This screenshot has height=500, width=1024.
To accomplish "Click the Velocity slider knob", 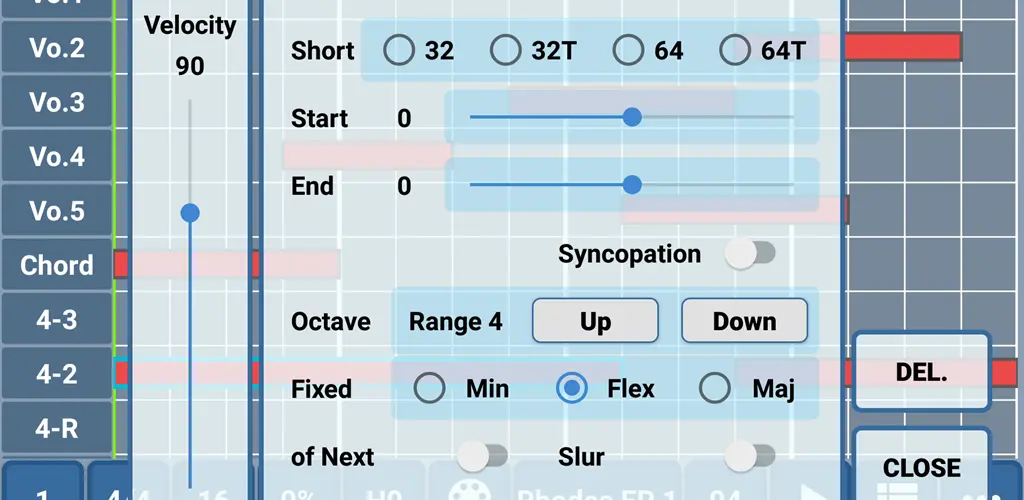I will (x=190, y=213).
